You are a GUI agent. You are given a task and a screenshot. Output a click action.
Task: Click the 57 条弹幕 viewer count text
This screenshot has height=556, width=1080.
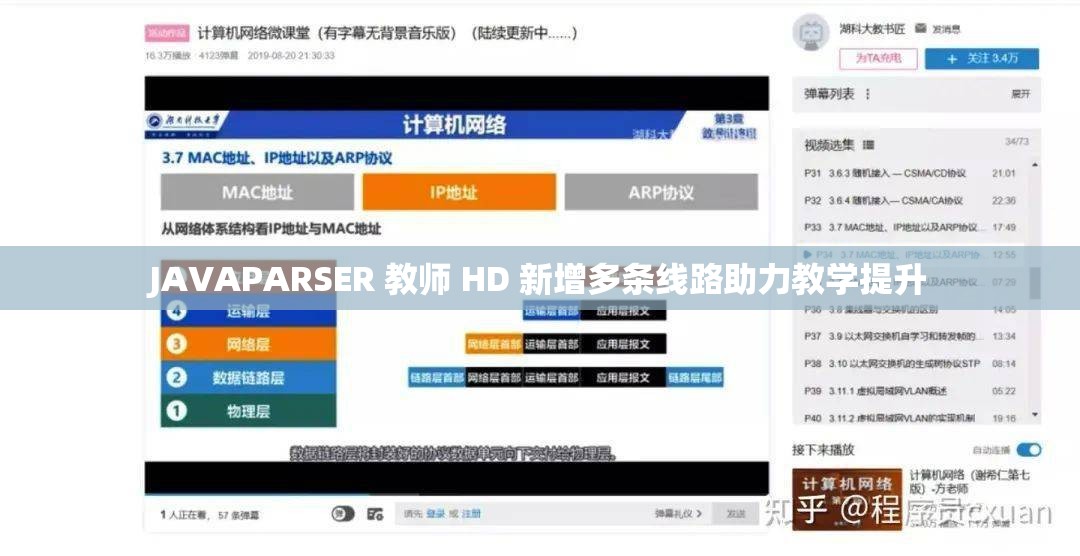(x=238, y=515)
